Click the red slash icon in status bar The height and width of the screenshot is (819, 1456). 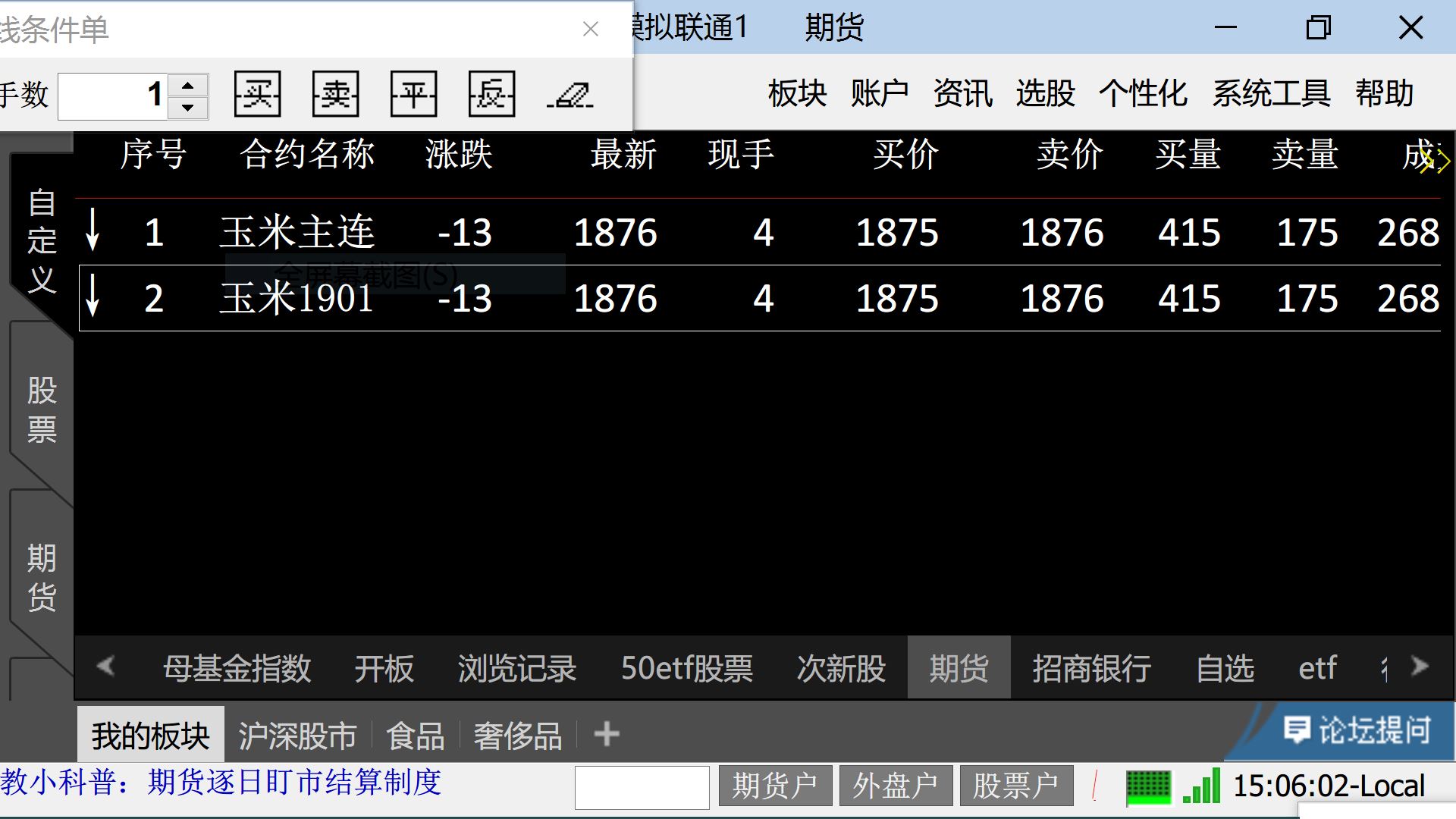click(x=1095, y=786)
